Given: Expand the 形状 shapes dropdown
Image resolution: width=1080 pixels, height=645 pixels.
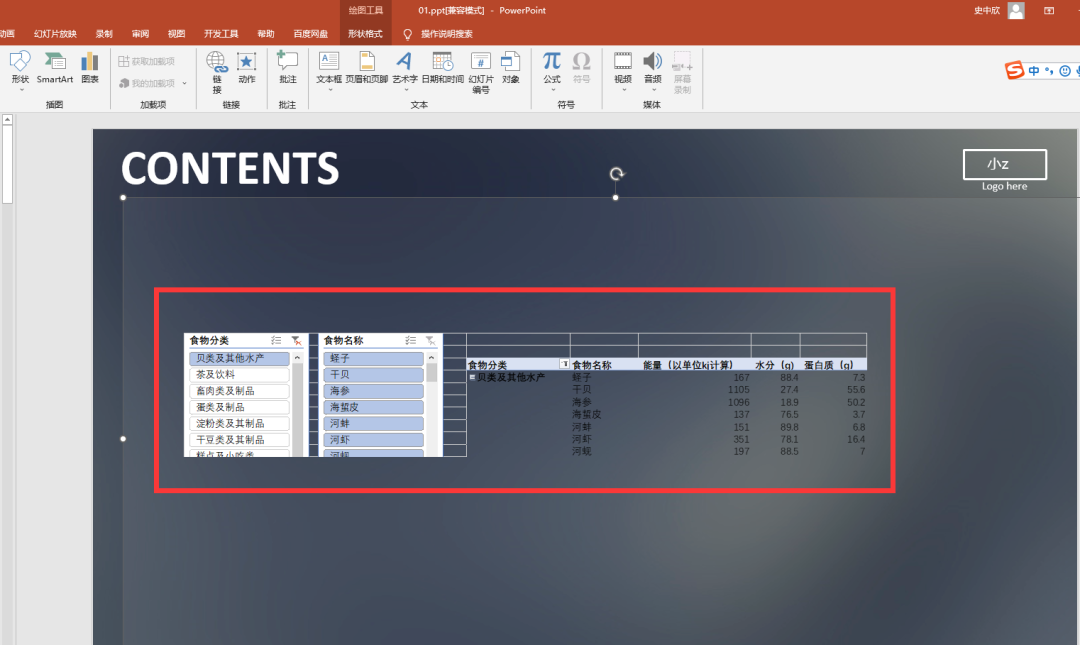Looking at the screenshot, I should point(20,89).
